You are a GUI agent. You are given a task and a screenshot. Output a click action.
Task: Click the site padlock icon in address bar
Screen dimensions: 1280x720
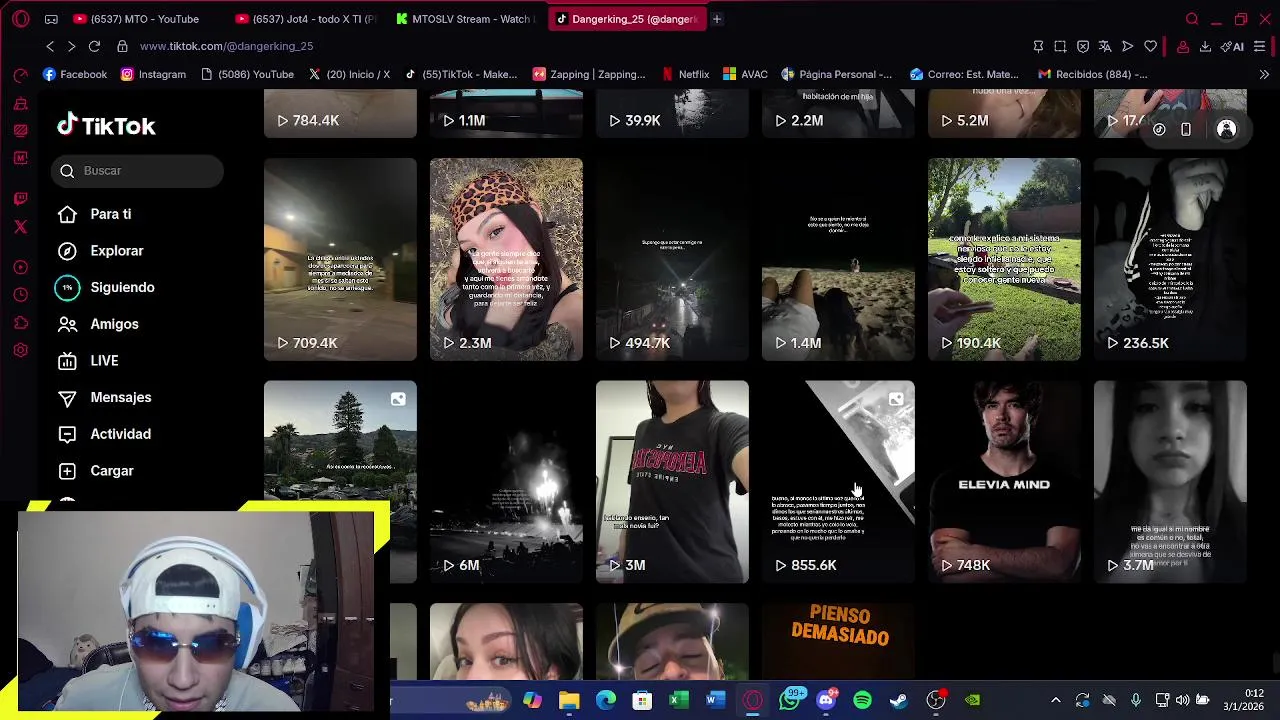[122, 46]
